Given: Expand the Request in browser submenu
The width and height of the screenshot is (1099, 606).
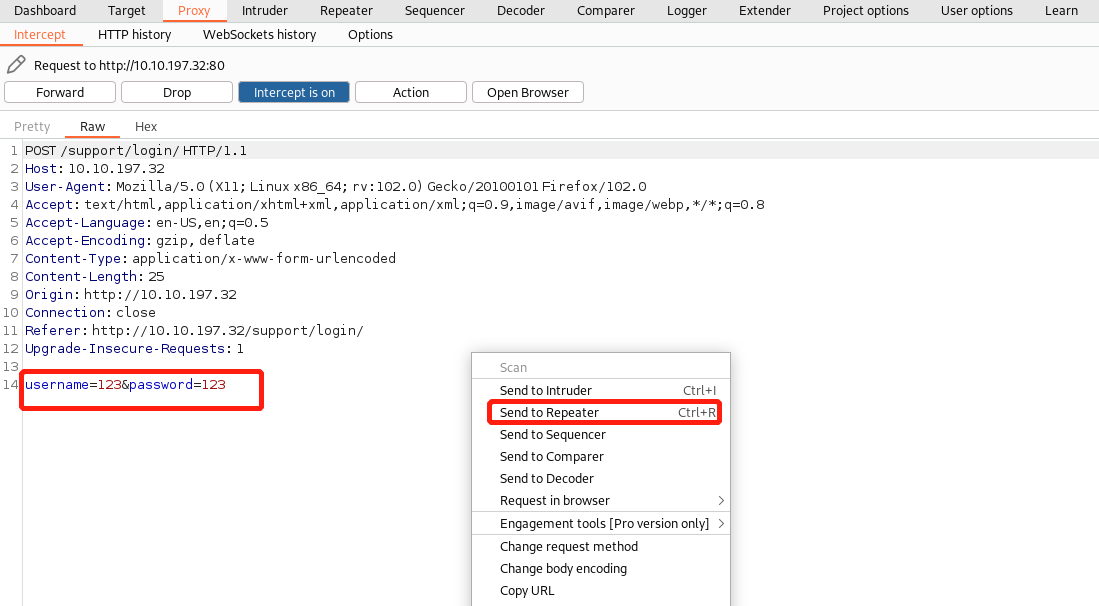Looking at the screenshot, I should point(721,500).
